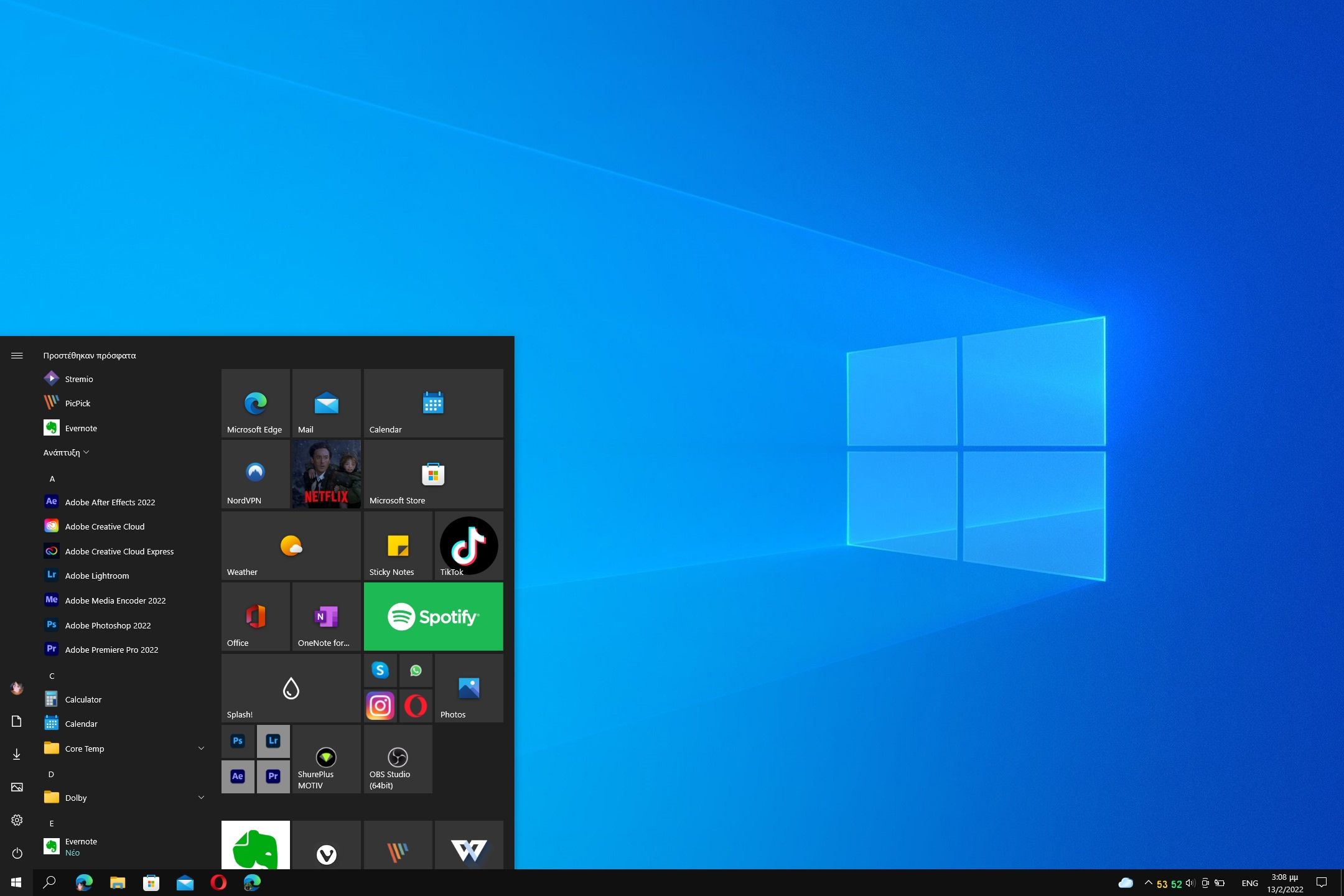
Task: Open Settings from the Start menu sidebar
Action: pyautogui.click(x=17, y=820)
